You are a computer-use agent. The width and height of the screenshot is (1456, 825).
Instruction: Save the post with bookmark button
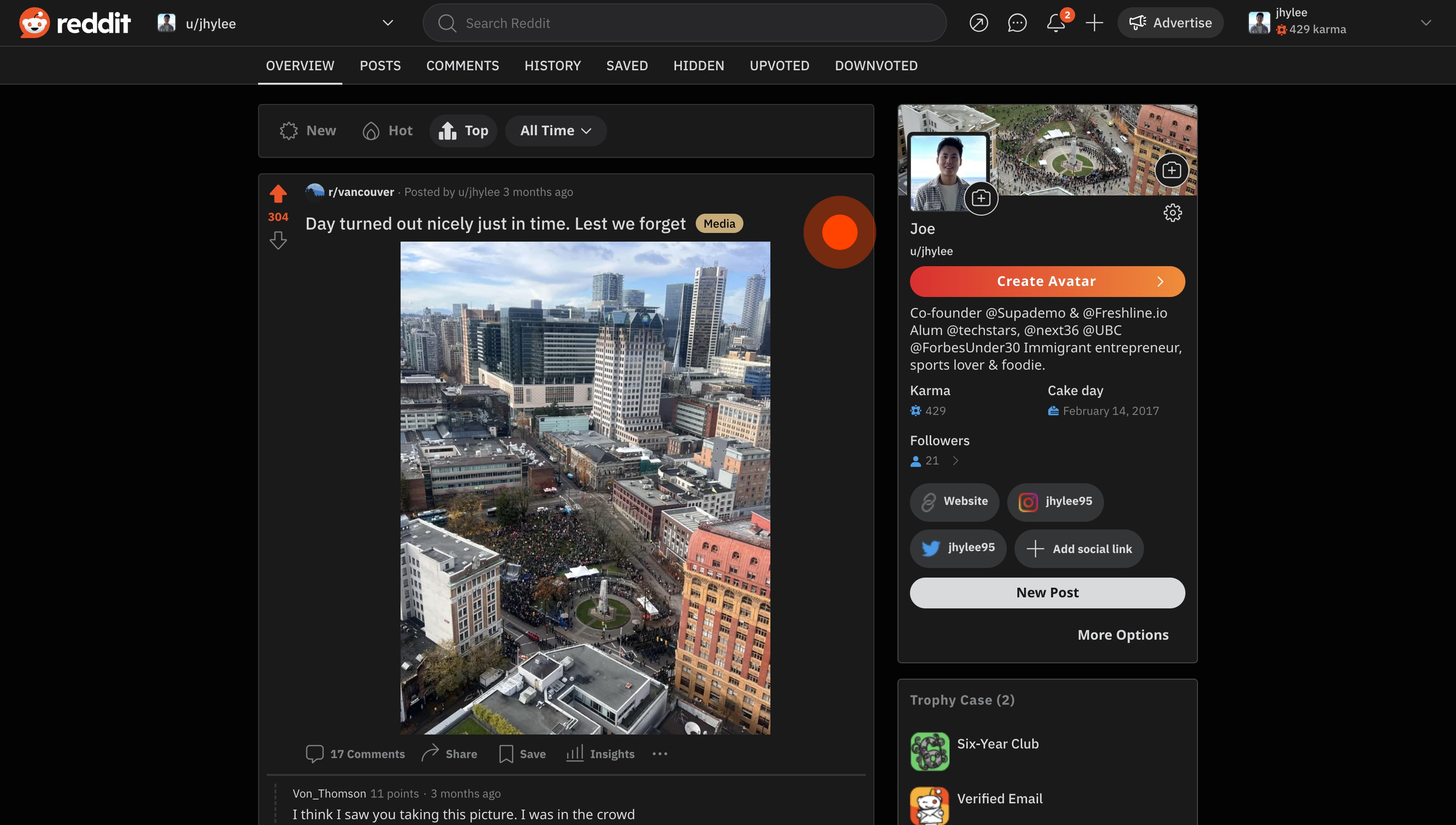click(x=522, y=754)
